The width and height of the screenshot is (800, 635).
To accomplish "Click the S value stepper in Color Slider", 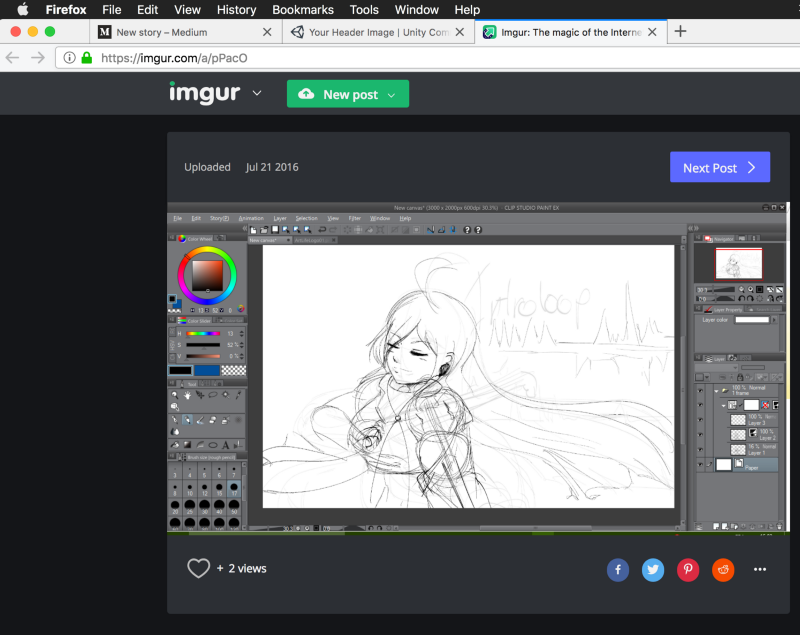I will [x=242, y=345].
